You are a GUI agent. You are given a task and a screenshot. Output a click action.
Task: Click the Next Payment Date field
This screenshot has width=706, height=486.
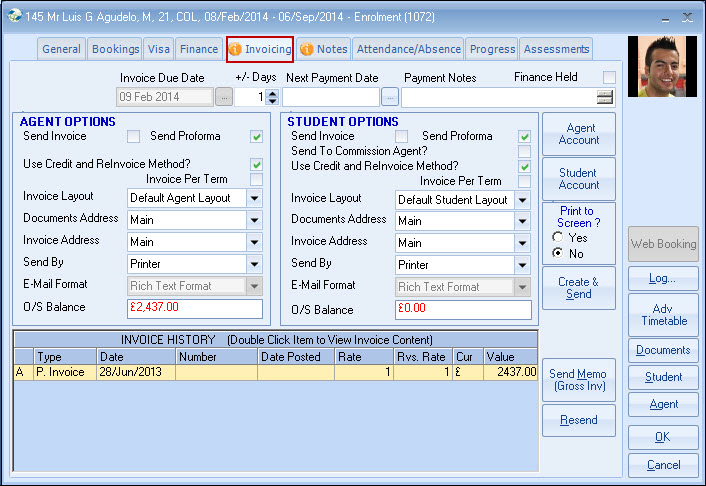(x=330, y=97)
